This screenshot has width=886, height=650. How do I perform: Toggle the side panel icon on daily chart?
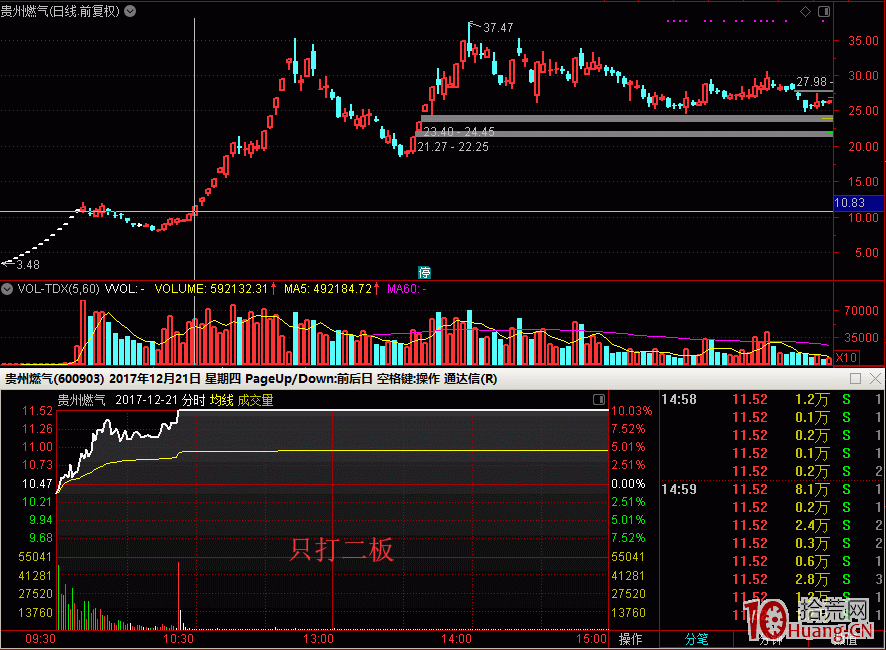coord(824,11)
